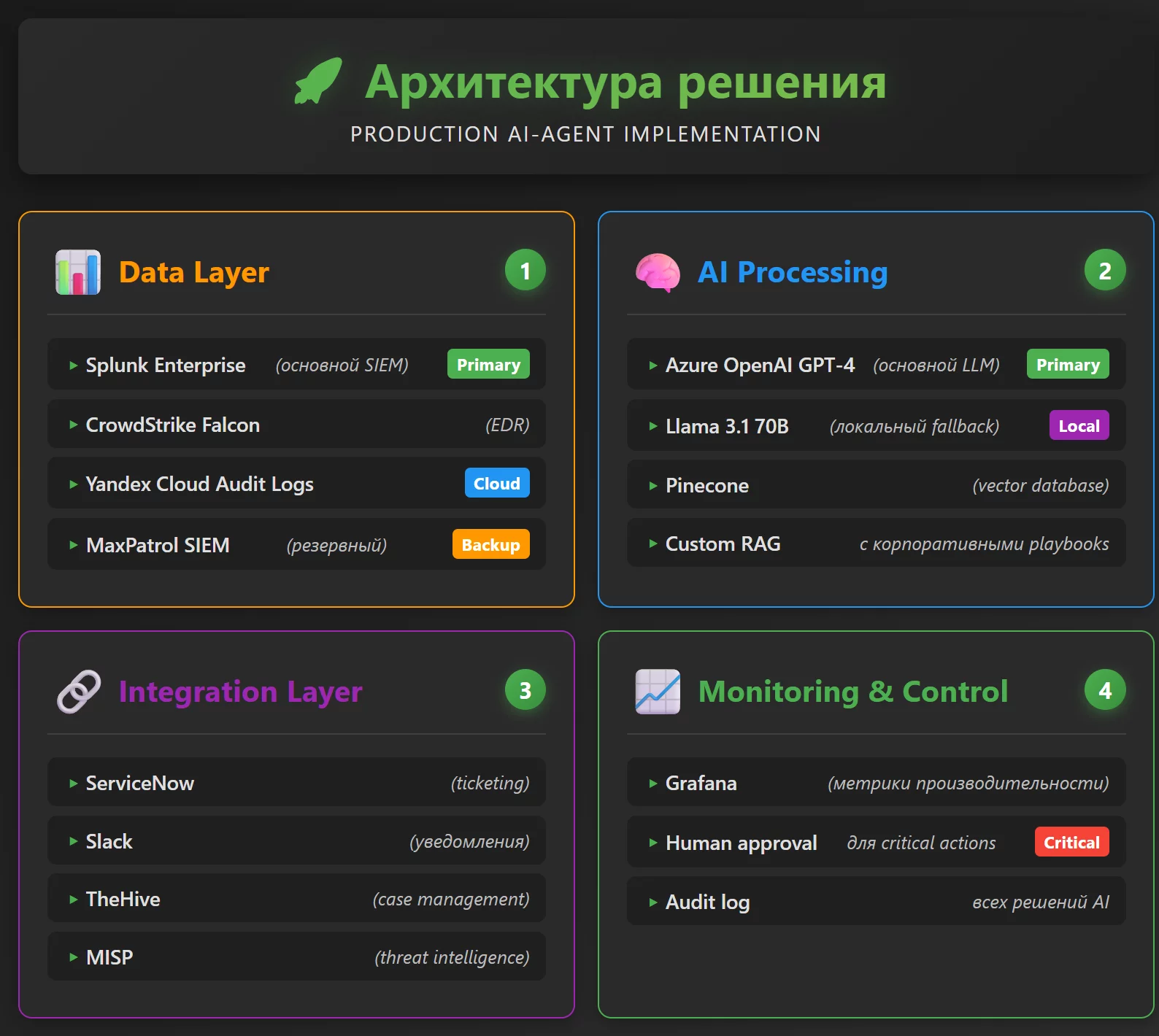The height and width of the screenshot is (1036, 1159).
Task: Click the arrow bullet before Llama 3.1 70B
Action: pyautogui.click(x=653, y=426)
